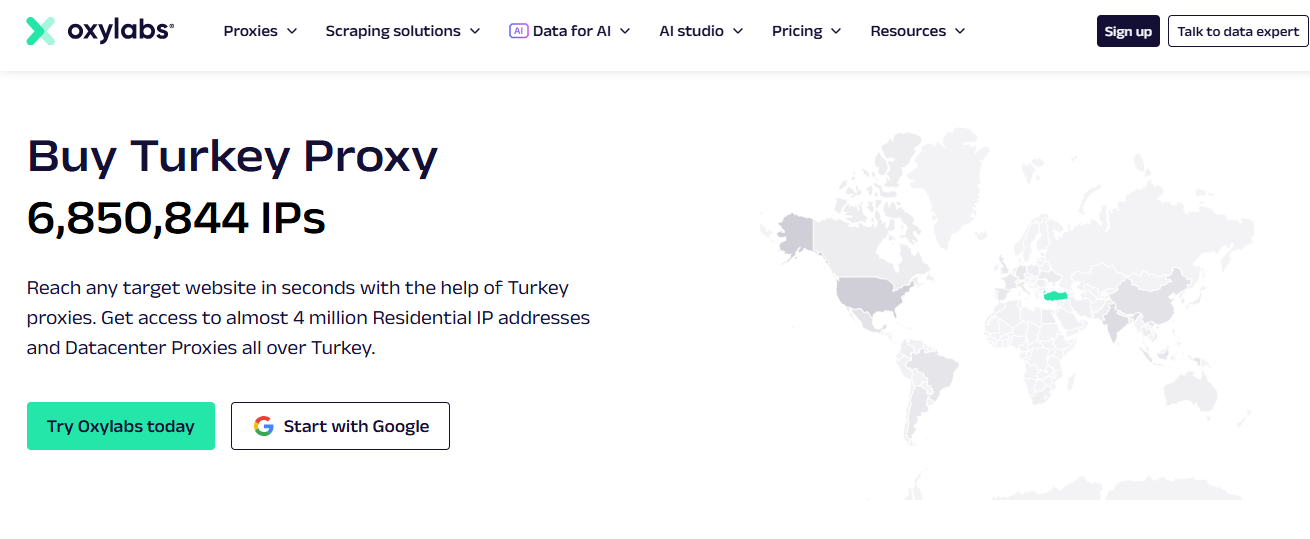The image size is (1310, 539).
Task: Select the green highlighted Turkey on map
Action: pyautogui.click(x=1058, y=296)
